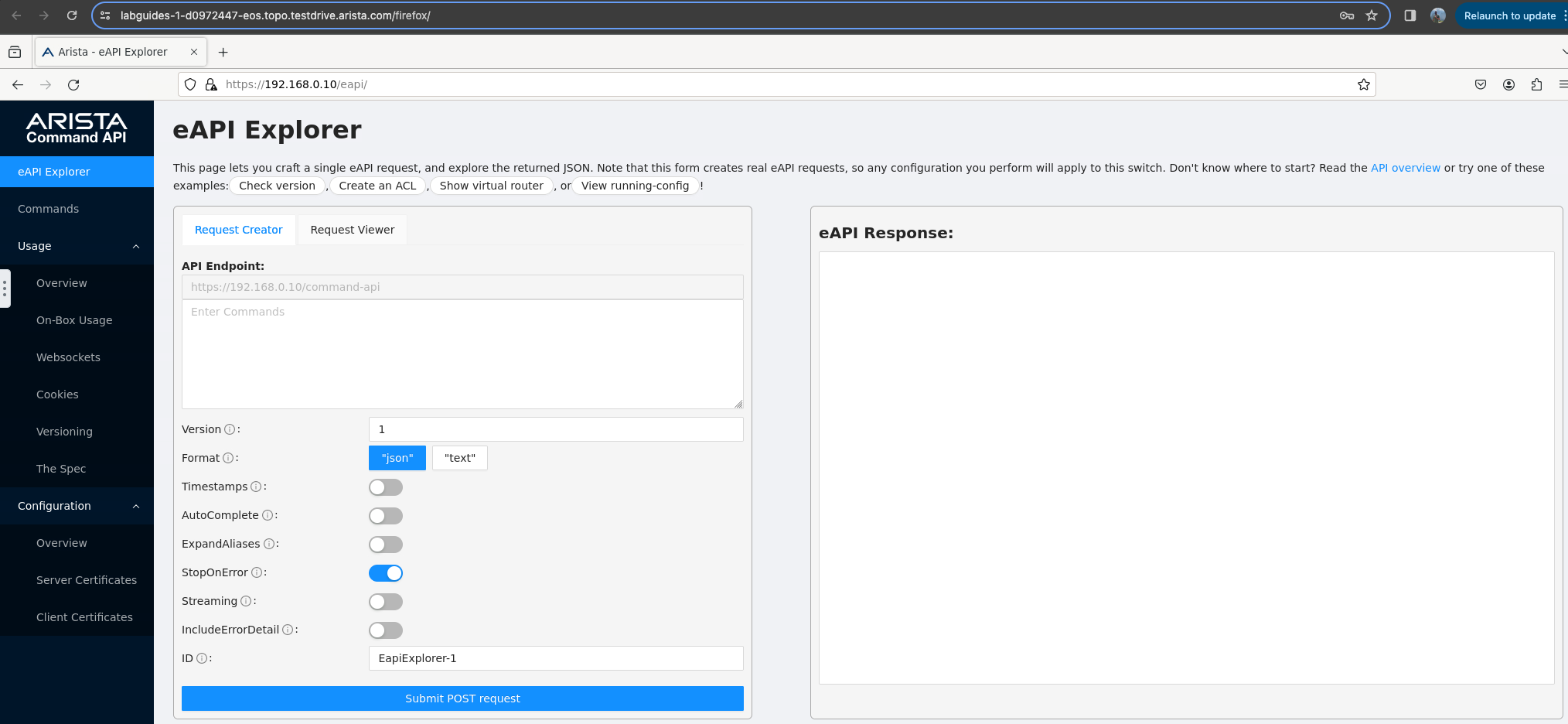Image resolution: width=1568 pixels, height=724 pixels.
Task: Open the Firefox account icon
Action: click(1508, 84)
